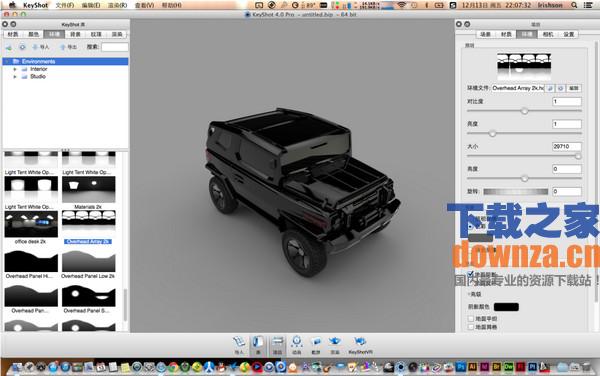Click the Render teapot icon in toolbar
This screenshot has width=600, height=376.
click(x=335, y=345)
